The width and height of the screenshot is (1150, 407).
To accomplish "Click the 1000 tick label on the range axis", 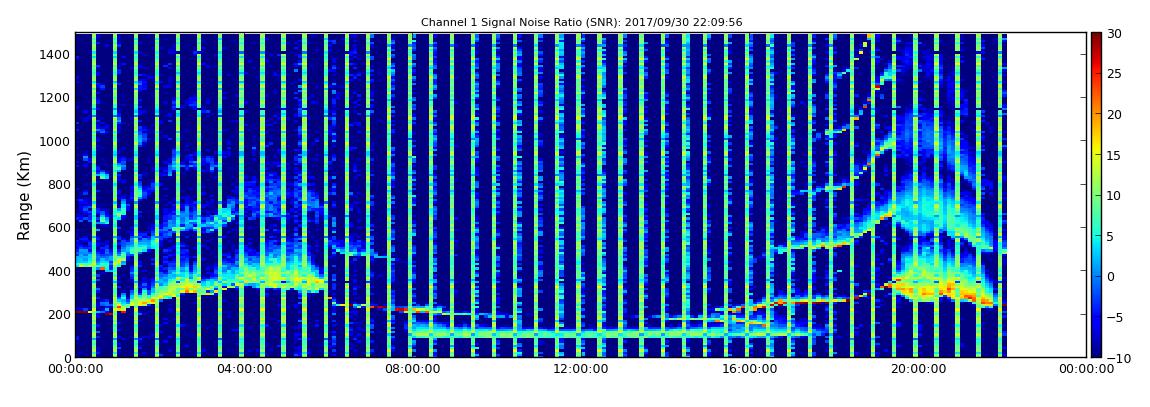I will [x=55, y=142].
